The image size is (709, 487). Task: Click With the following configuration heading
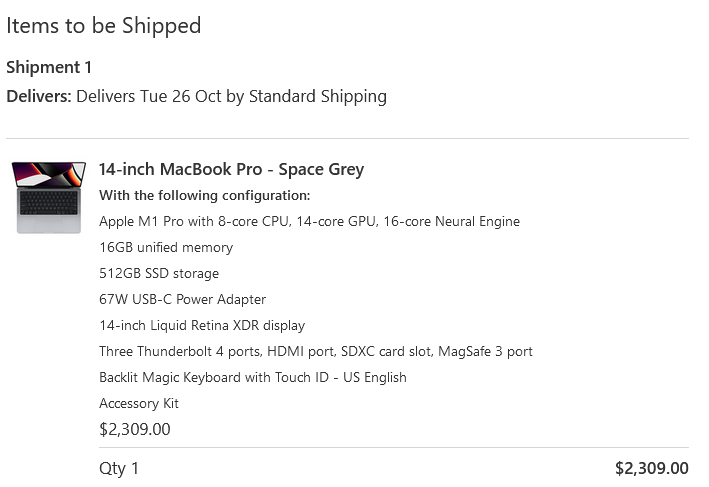[x=204, y=195]
